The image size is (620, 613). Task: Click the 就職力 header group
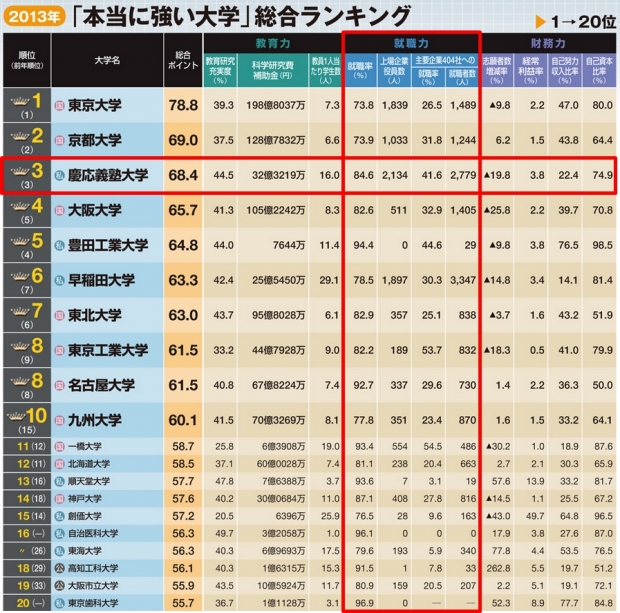411,43
